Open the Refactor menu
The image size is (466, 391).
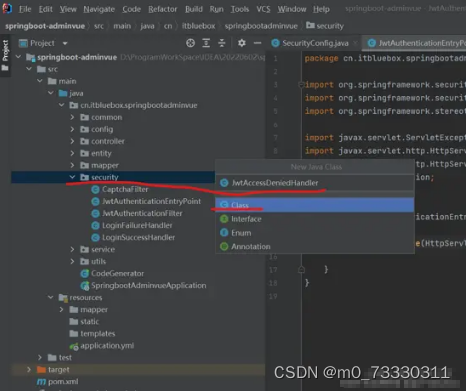[163, 9]
